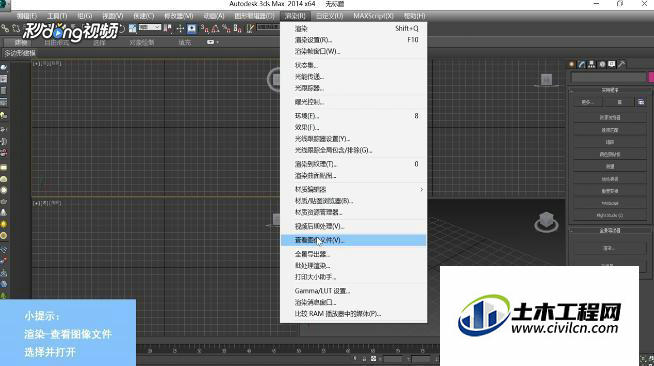Open 比较 RAM 播放器中的媒体(P)... entry
Screen dimensions: 654x366
click(x=354, y=313)
